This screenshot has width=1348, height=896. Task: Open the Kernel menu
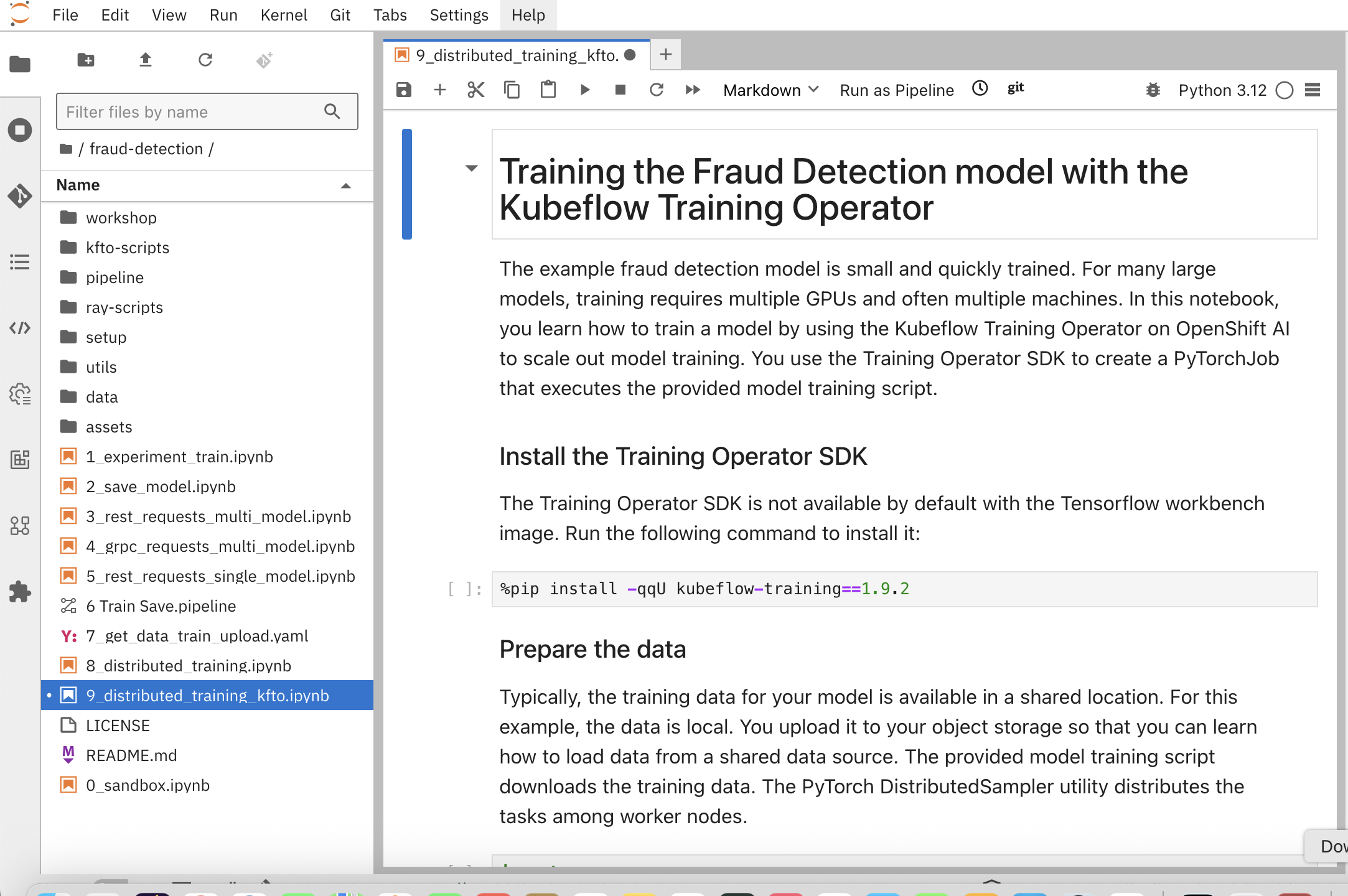coord(284,15)
